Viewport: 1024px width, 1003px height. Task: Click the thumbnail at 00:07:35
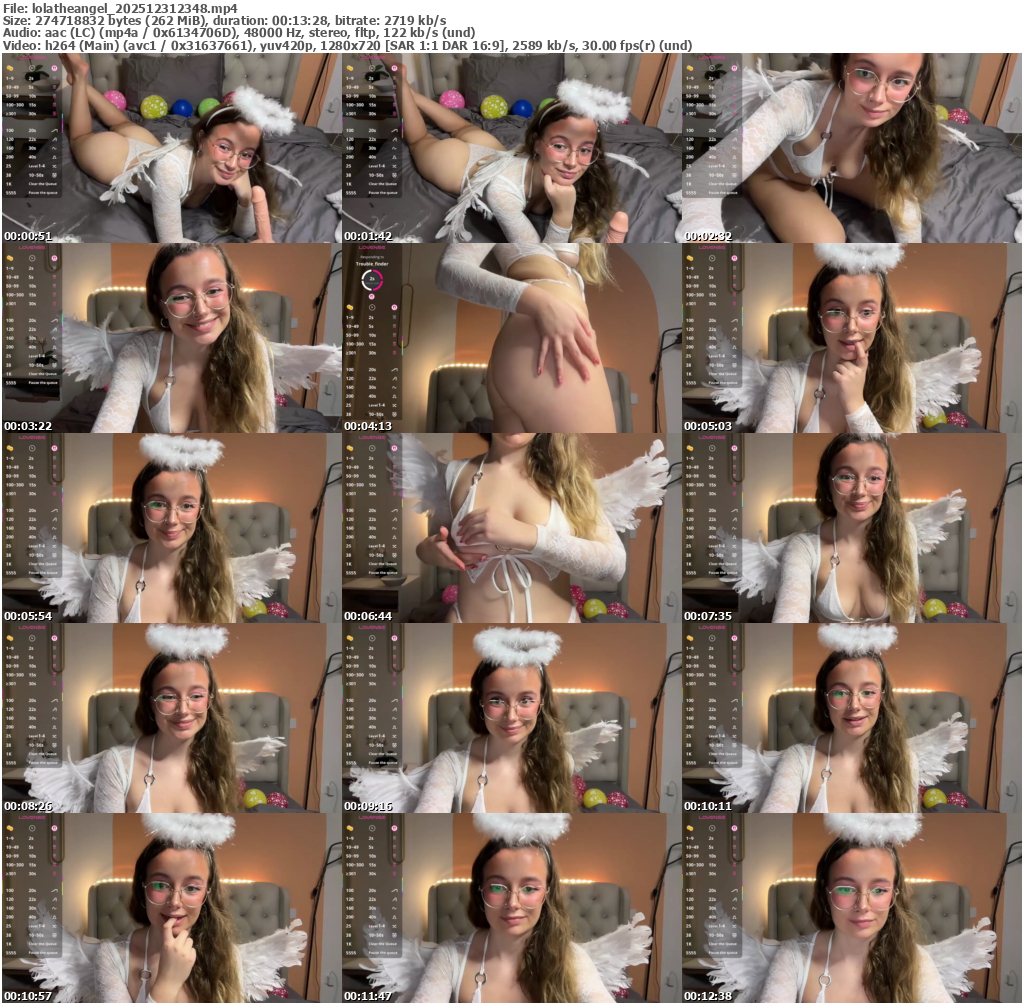pos(851,528)
